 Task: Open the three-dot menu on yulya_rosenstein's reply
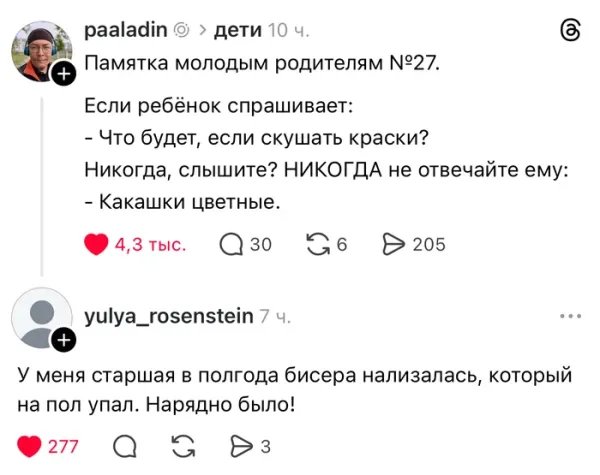(x=571, y=317)
